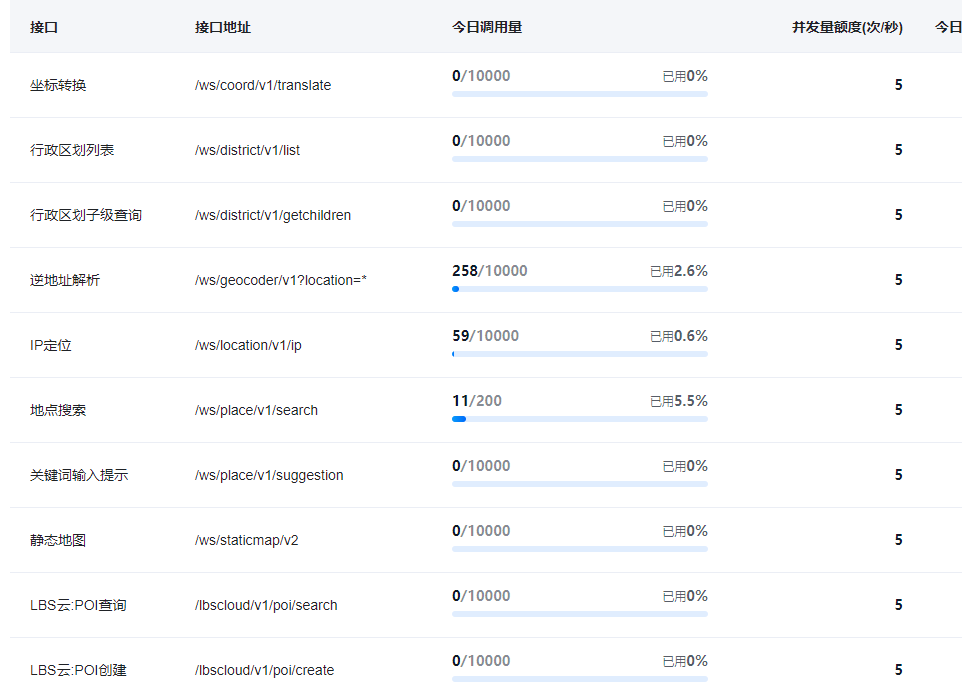Screen dimensions: 962x699
Task: Click the 已用0.6% percentage
Action: coord(679,336)
